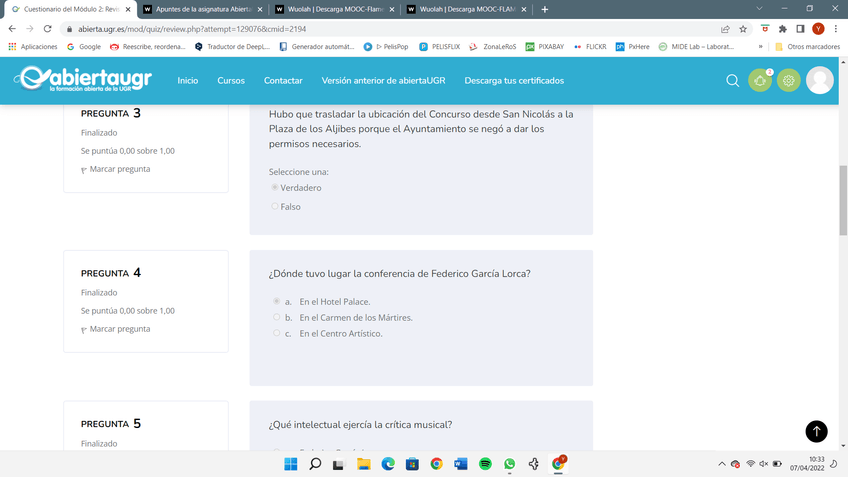848x477 pixels.
Task: Open the Otros marcadores folder
Action: (x=808, y=47)
